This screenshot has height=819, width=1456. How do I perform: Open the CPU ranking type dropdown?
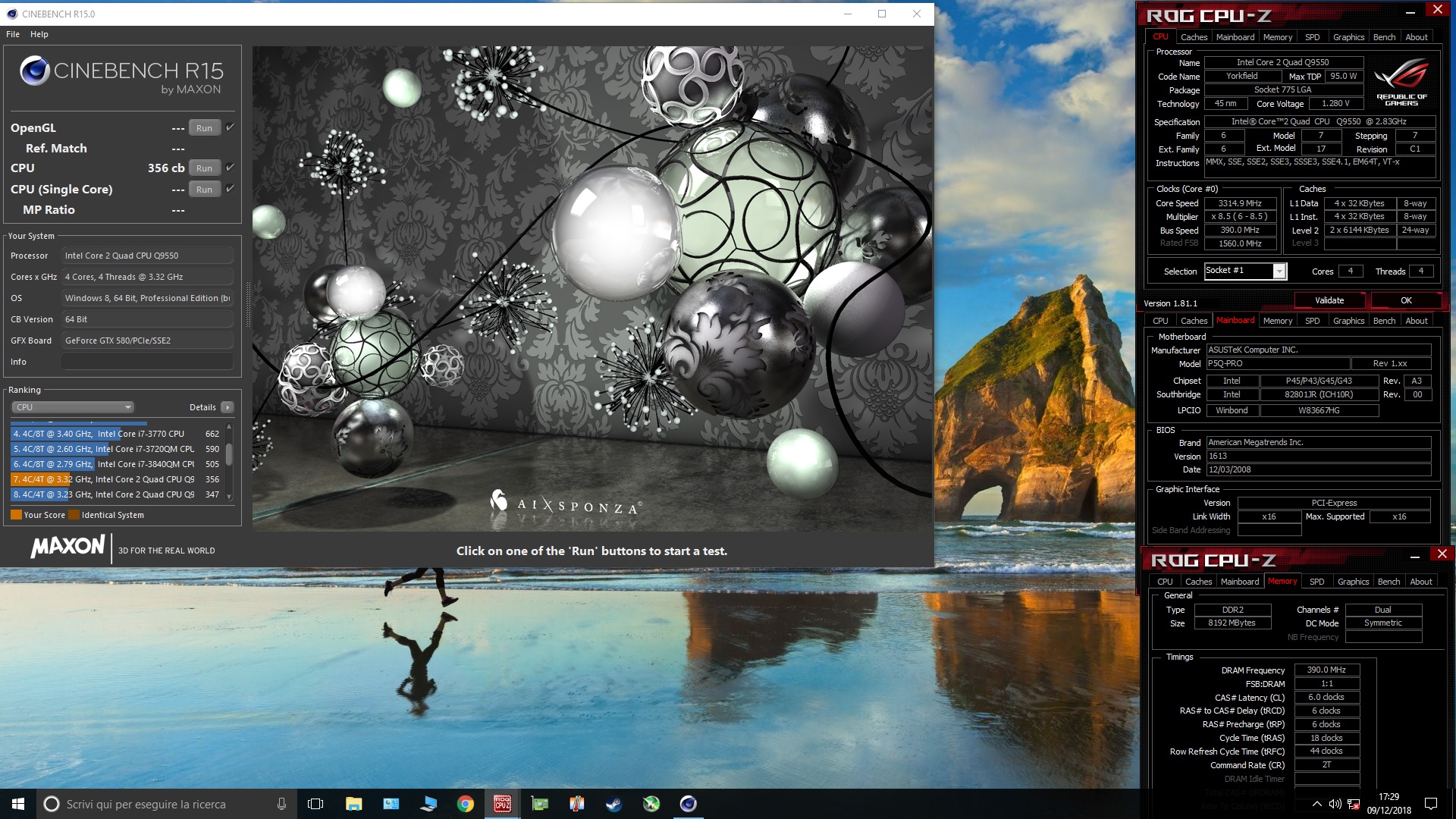(x=73, y=407)
